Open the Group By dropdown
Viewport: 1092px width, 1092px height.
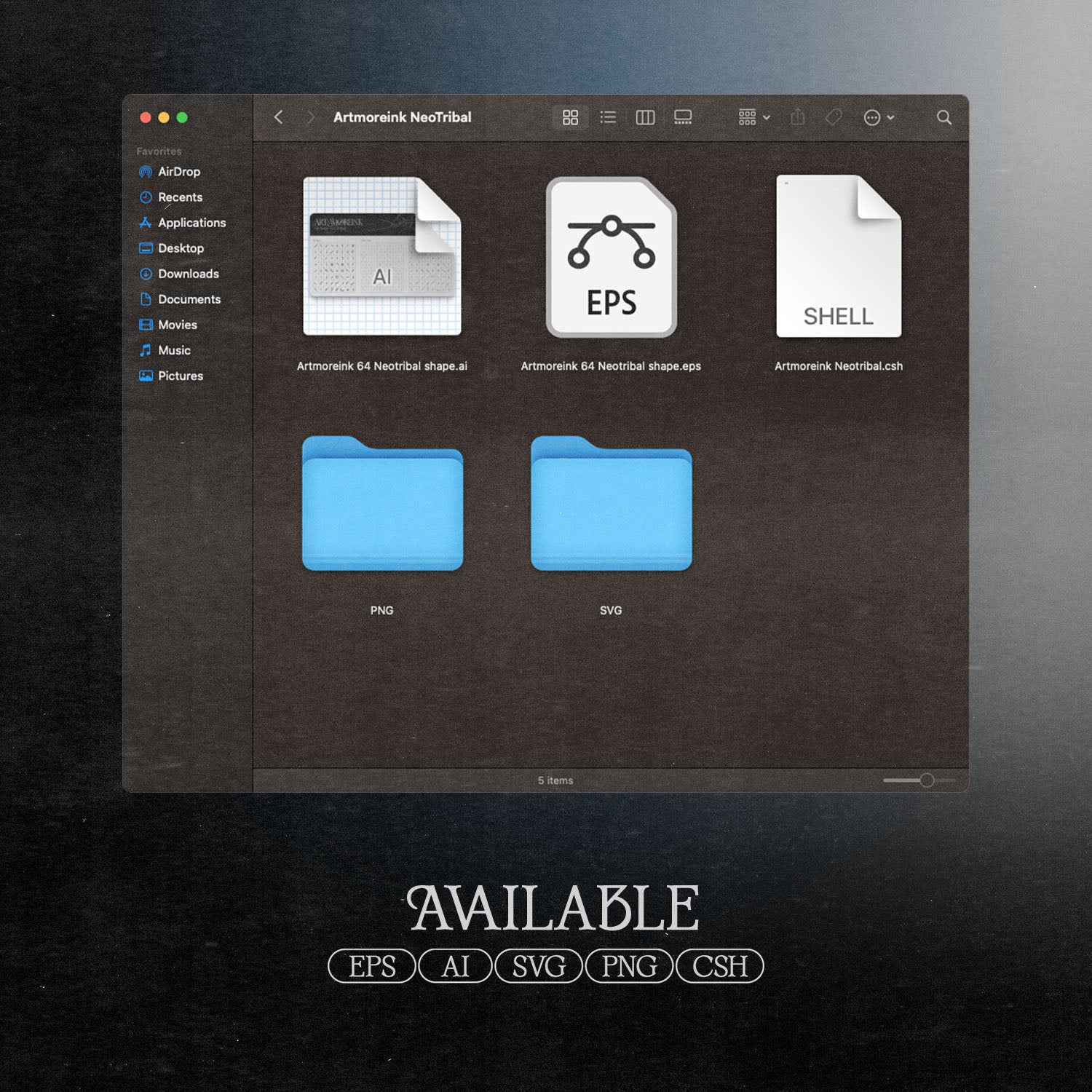[x=753, y=117]
